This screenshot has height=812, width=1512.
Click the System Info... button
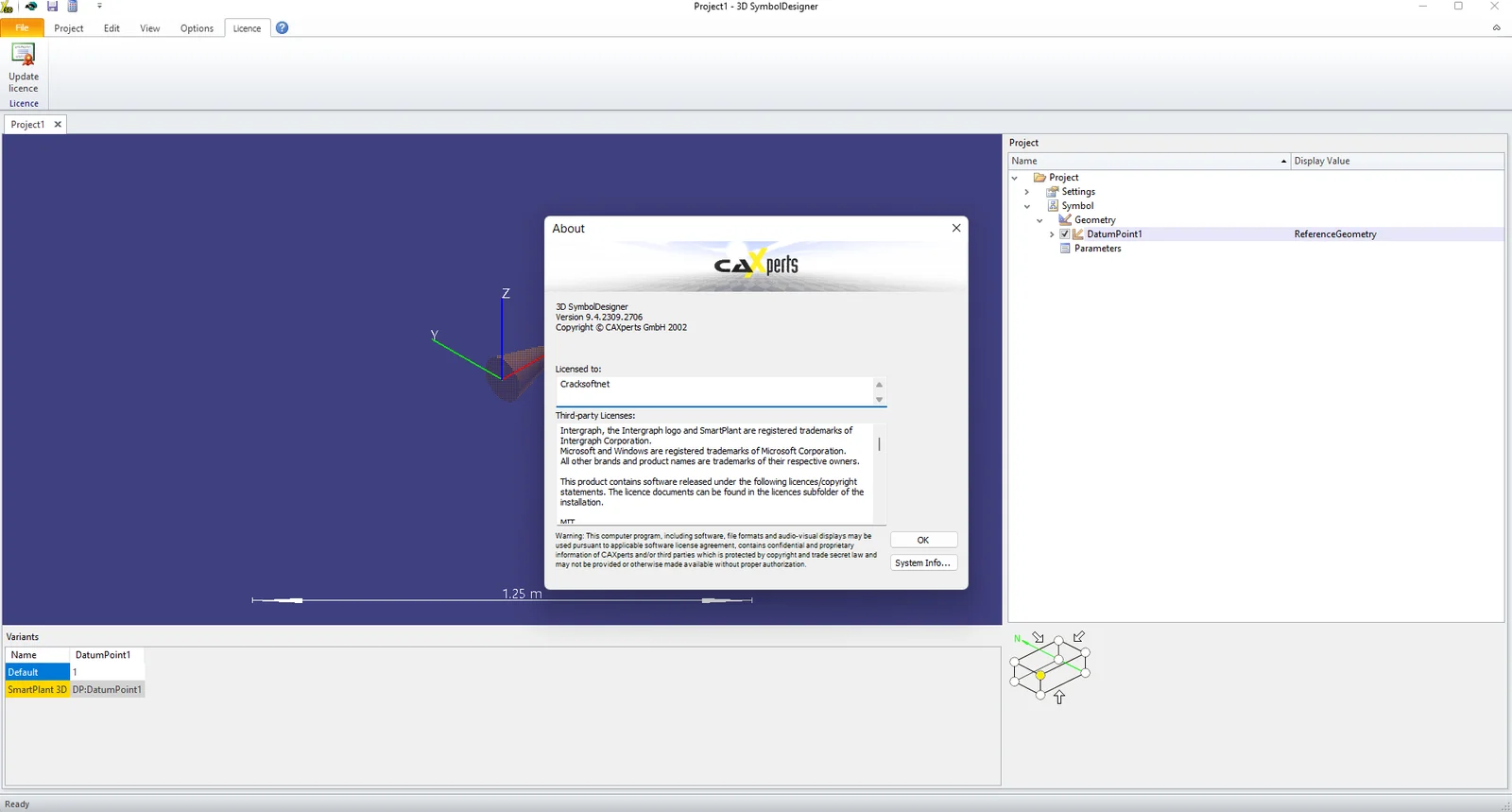tap(923, 562)
